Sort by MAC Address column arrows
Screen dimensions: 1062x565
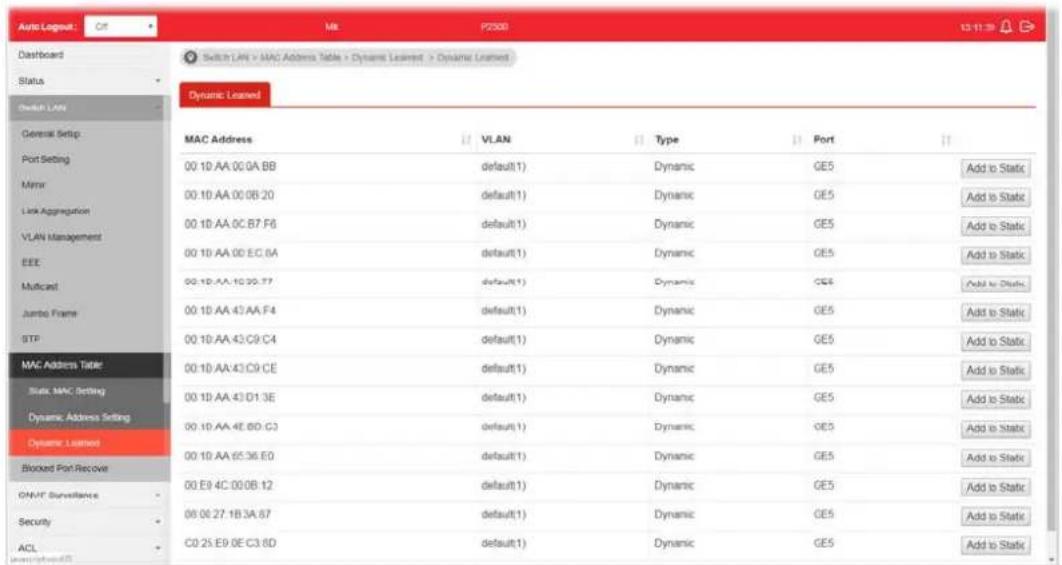click(x=465, y=140)
